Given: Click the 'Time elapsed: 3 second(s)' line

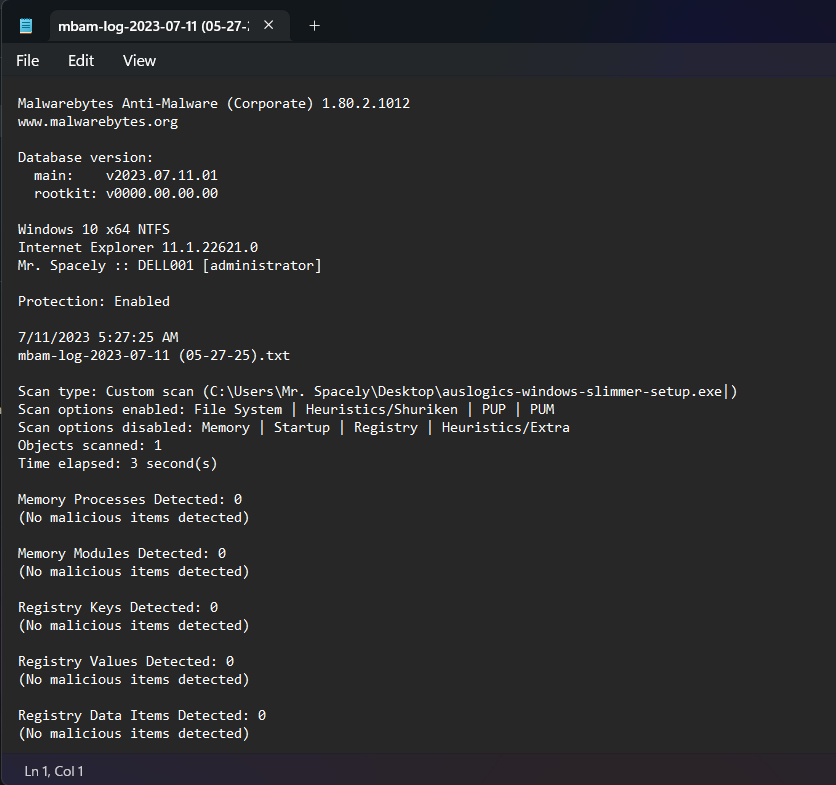Looking at the screenshot, I should click(x=118, y=464).
